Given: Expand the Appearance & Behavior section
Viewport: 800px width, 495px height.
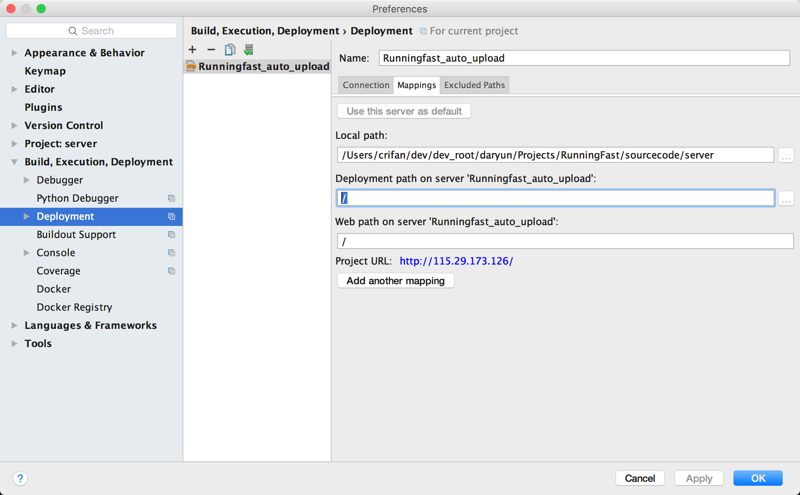Looking at the screenshot, I should (14, 53).
